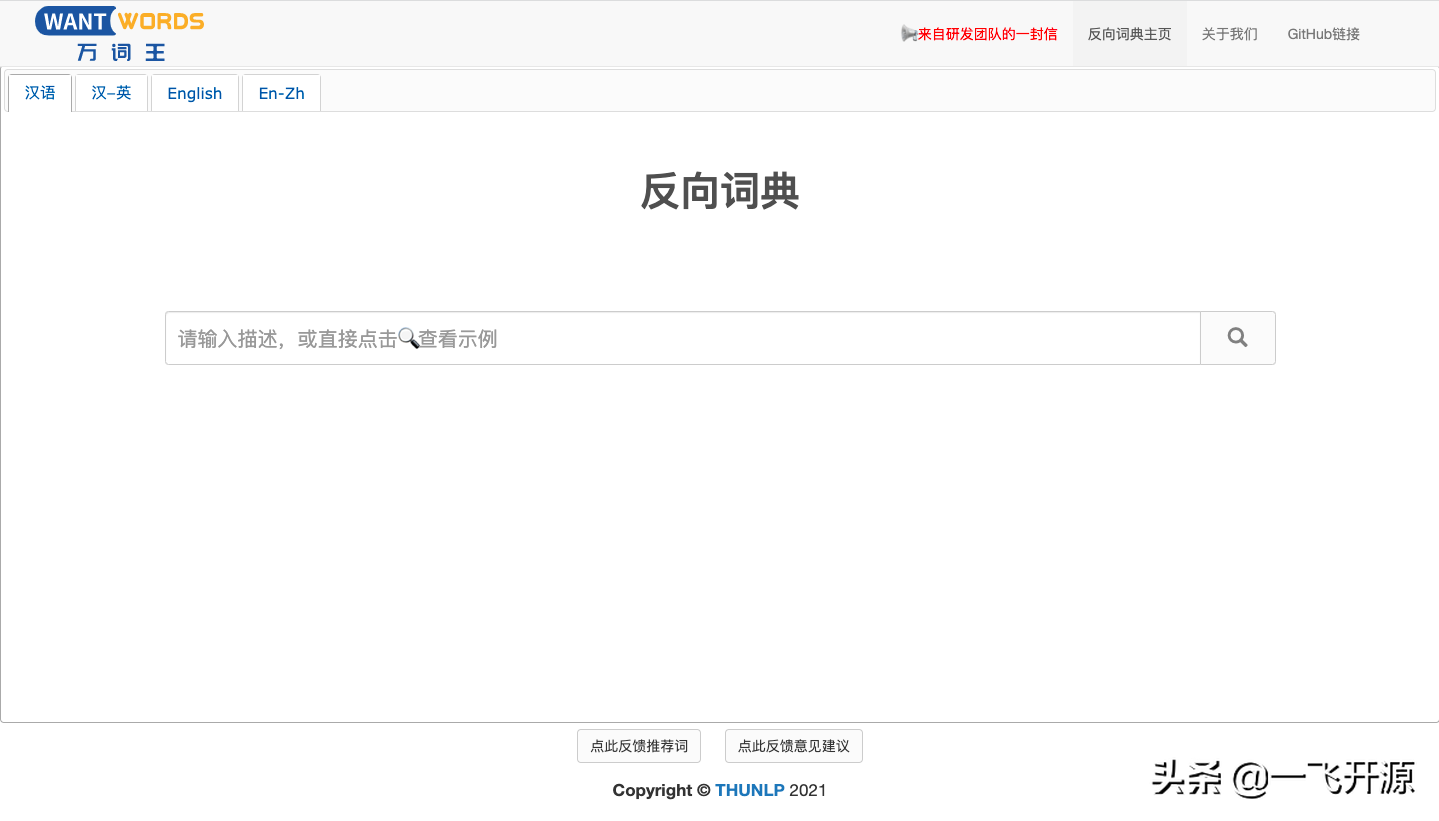Click the 点此反馈意见建议 button
Image resolution: width=1439 pixels, height=821 pixels.
click(x=793, y=745)
